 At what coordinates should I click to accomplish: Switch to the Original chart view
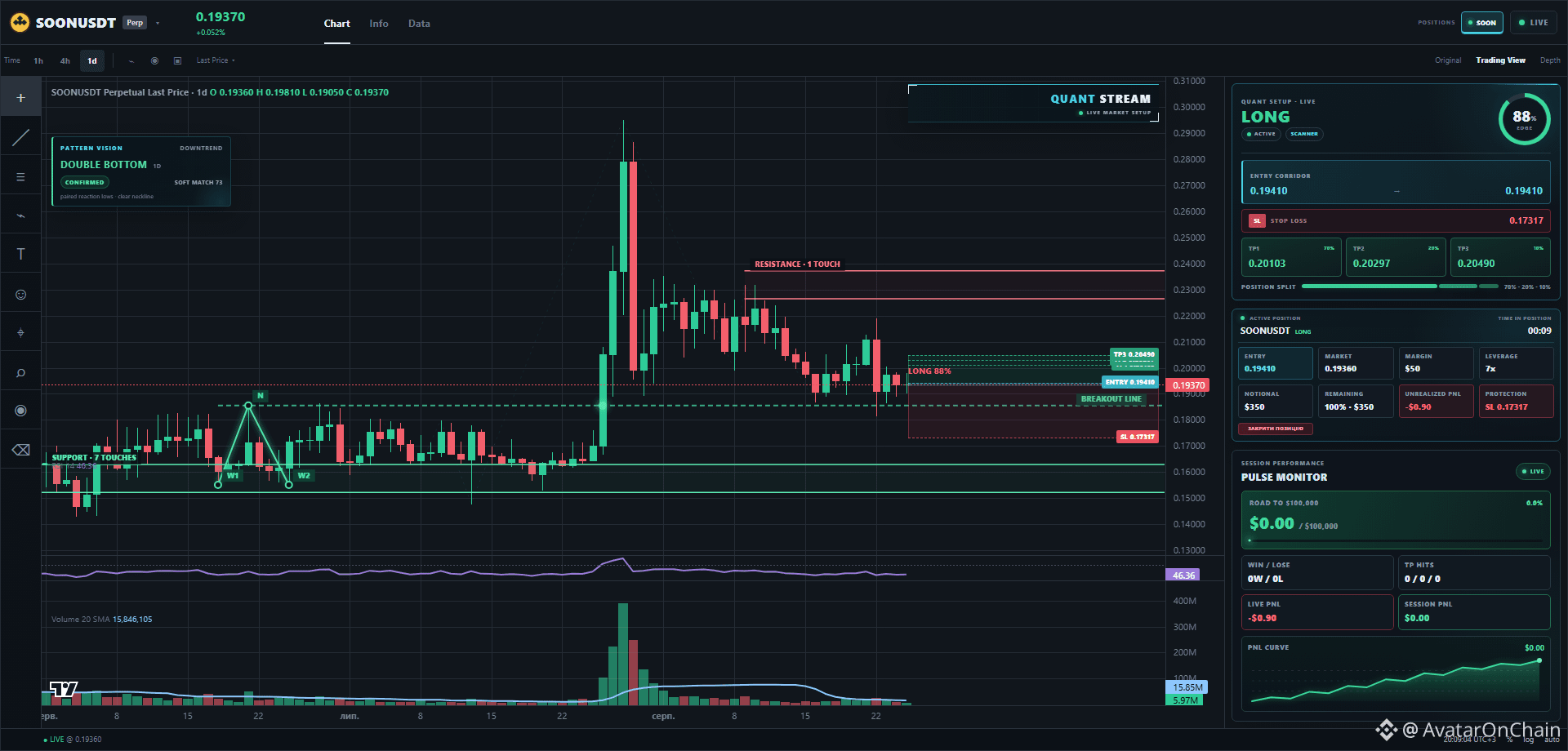click(x=1448, y=60)
